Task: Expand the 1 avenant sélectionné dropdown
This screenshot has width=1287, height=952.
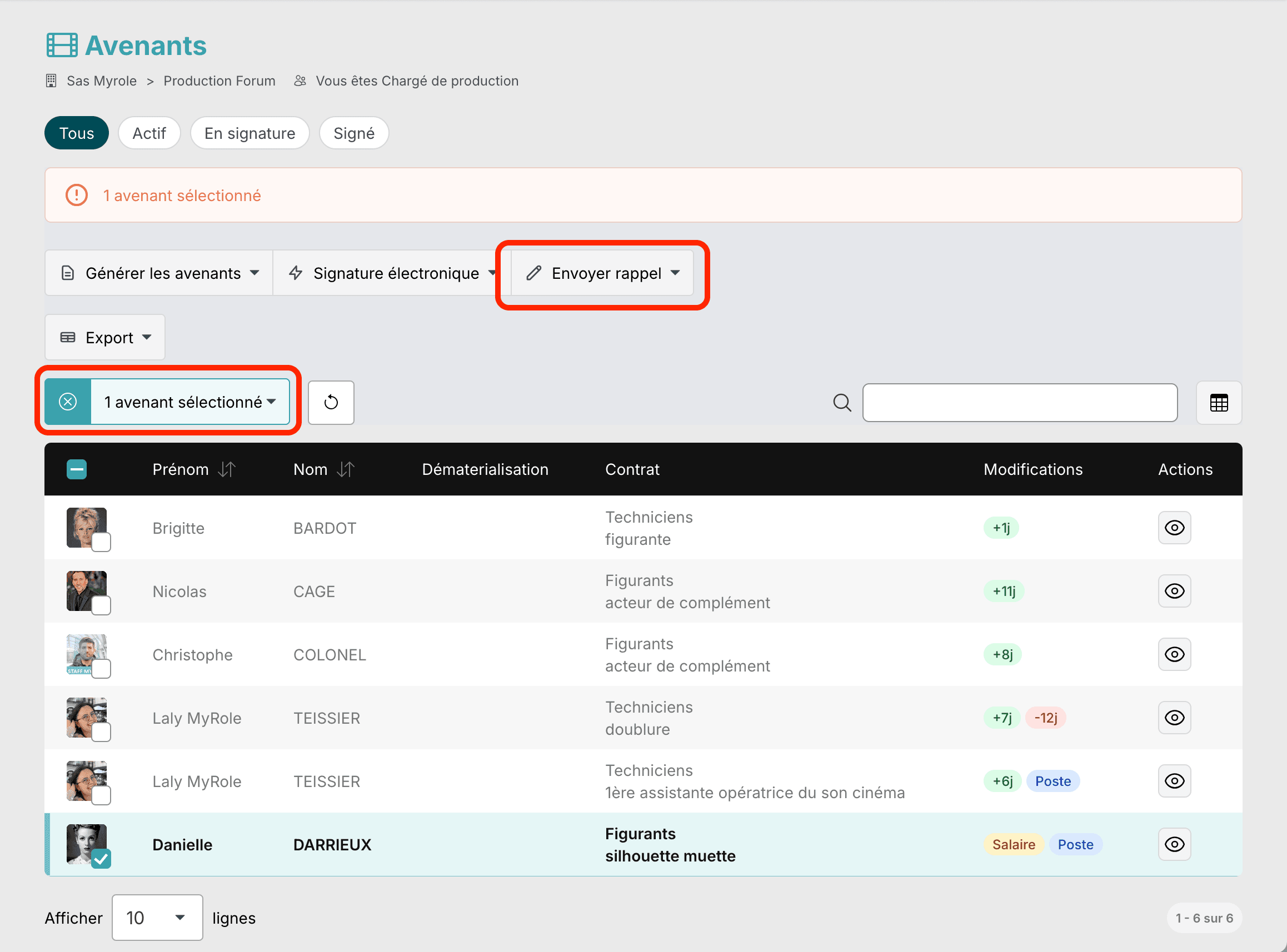Action: click(x=190, y=402)
